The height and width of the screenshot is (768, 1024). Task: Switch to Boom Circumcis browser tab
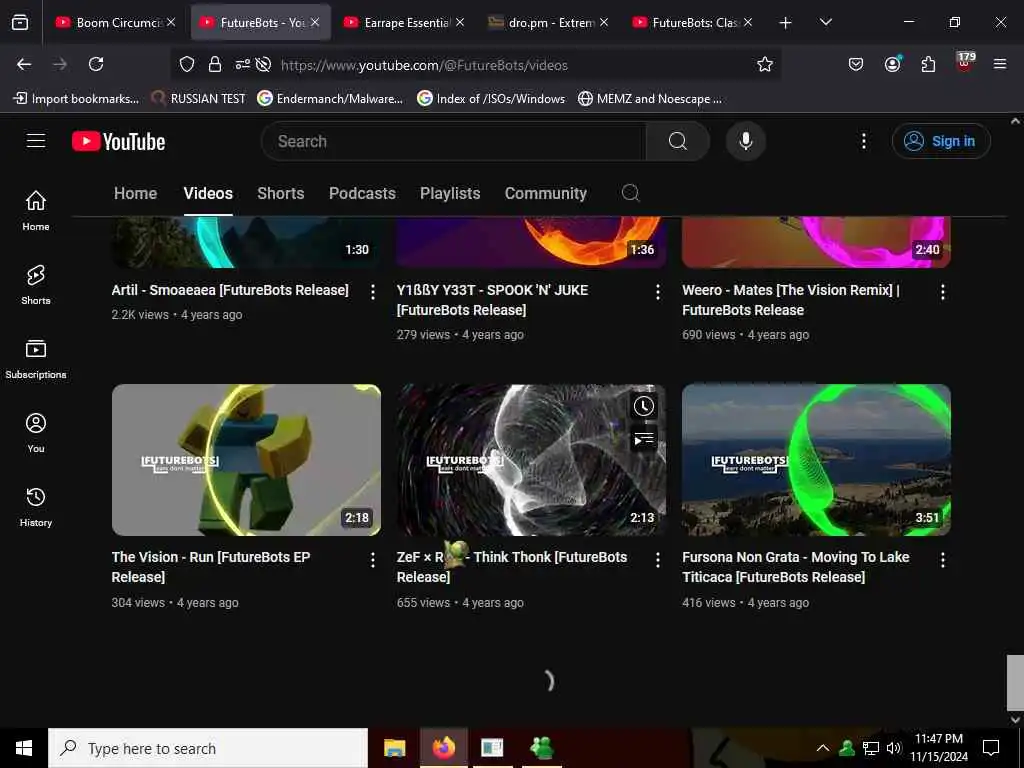point(118,22)
